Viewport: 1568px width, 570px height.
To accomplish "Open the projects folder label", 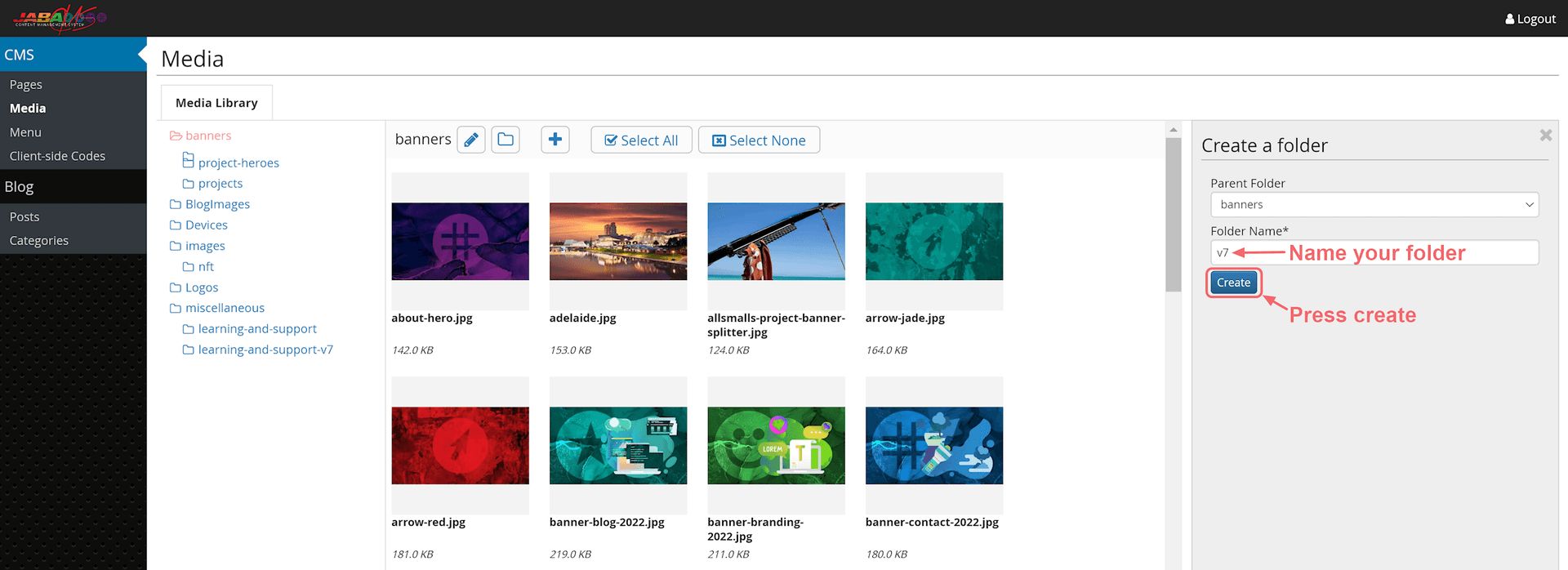I will 220,184.
